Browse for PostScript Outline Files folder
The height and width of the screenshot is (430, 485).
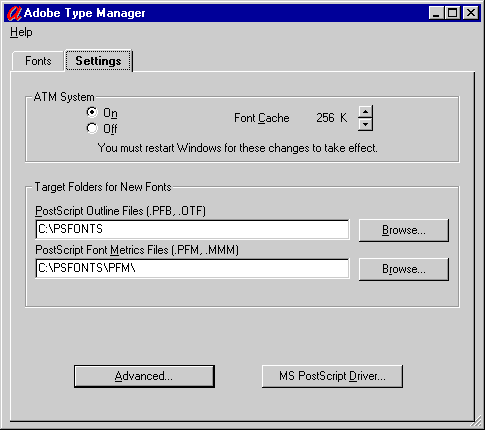point(404,230)
